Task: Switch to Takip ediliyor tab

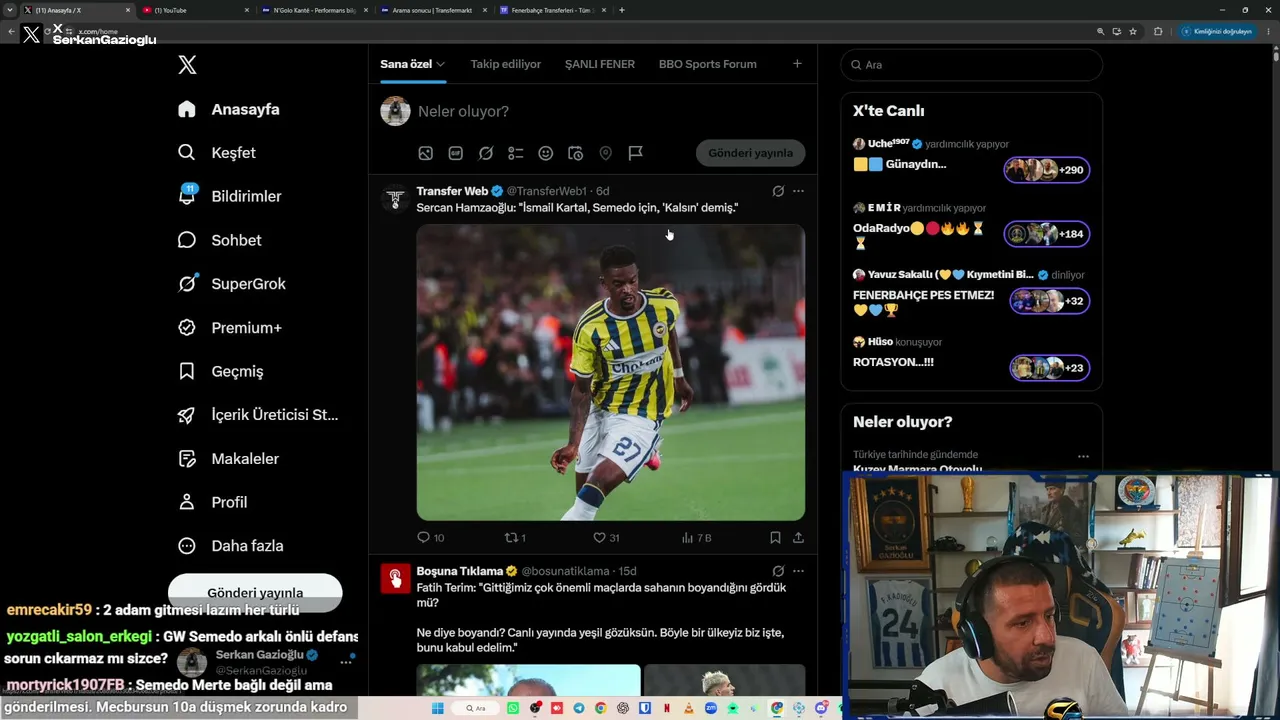Action: (x=506, y=64)
